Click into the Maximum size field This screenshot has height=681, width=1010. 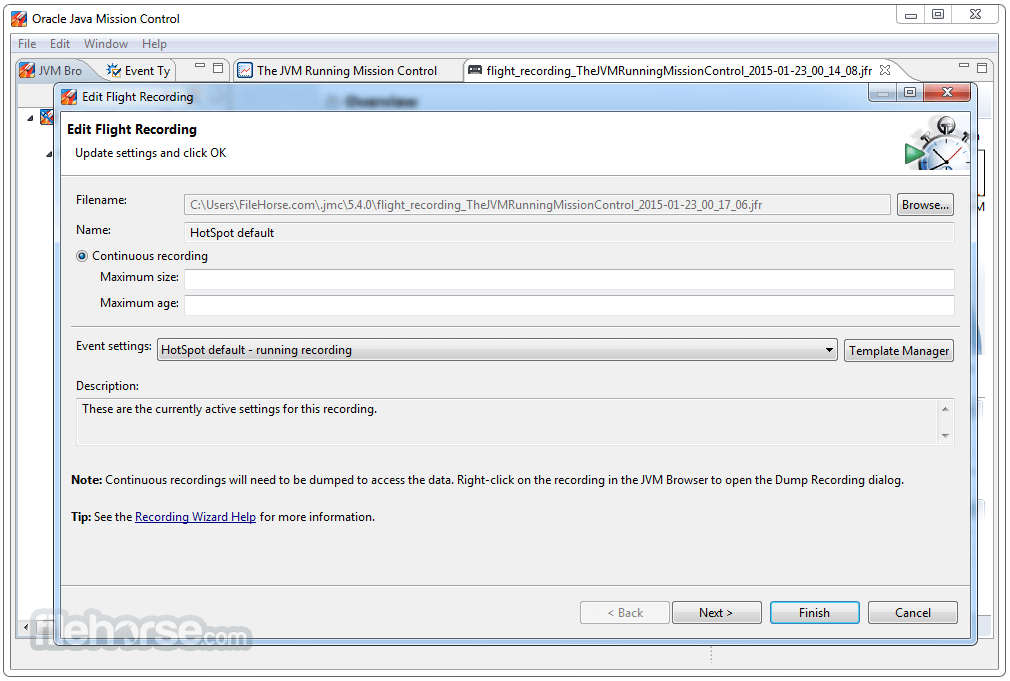(568, 279)
